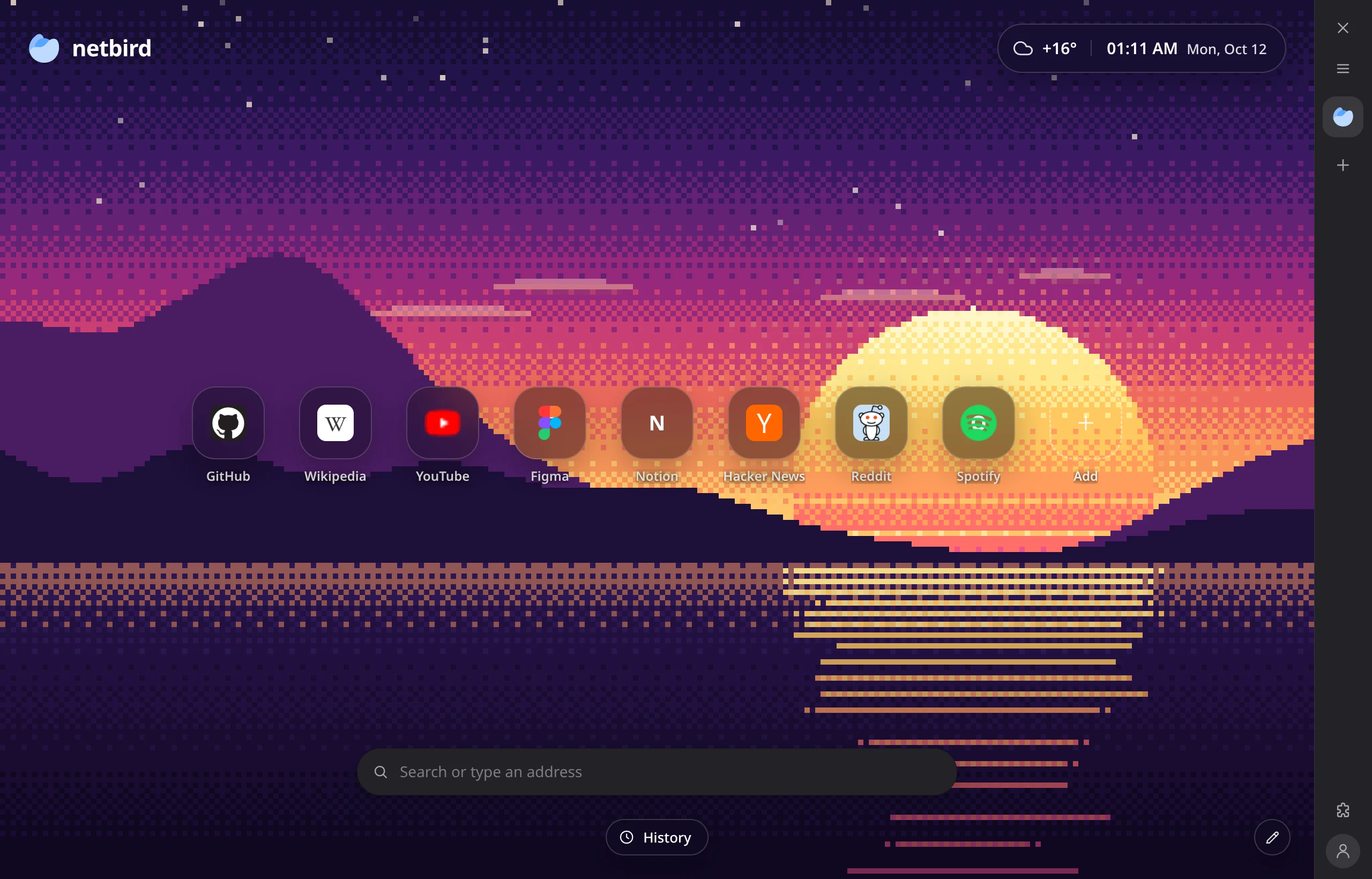Open the sidebar hamburger menu
Screen dimensions: 1372x879
coord(1343,69)
